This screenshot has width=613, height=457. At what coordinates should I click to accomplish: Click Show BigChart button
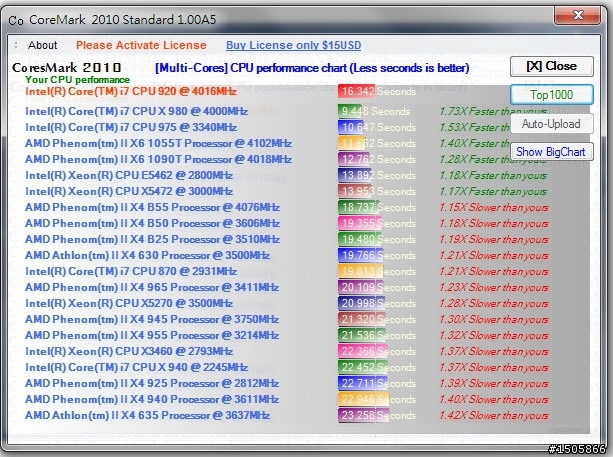click(551, 152)
